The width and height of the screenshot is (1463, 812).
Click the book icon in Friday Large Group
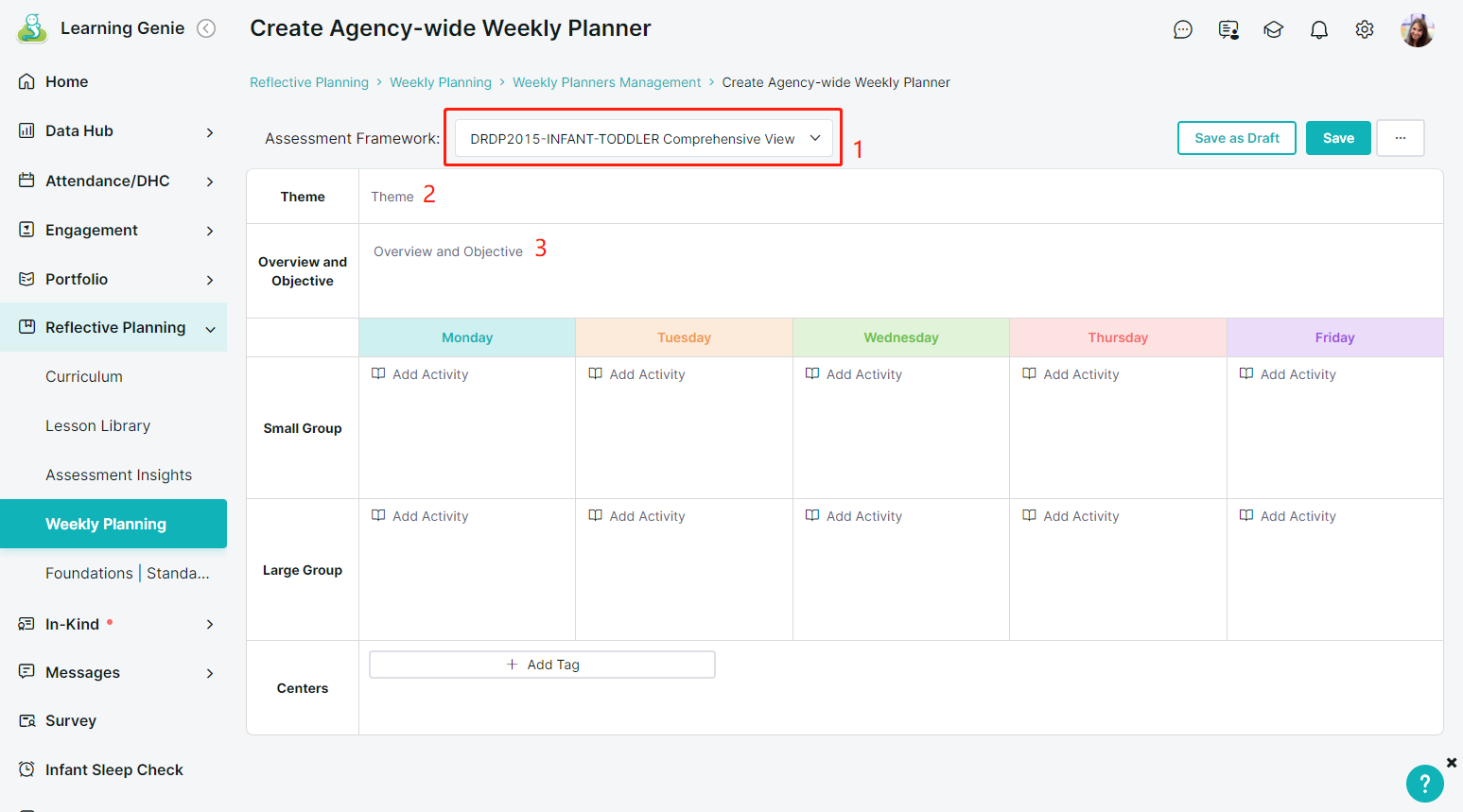[1246, 516]
